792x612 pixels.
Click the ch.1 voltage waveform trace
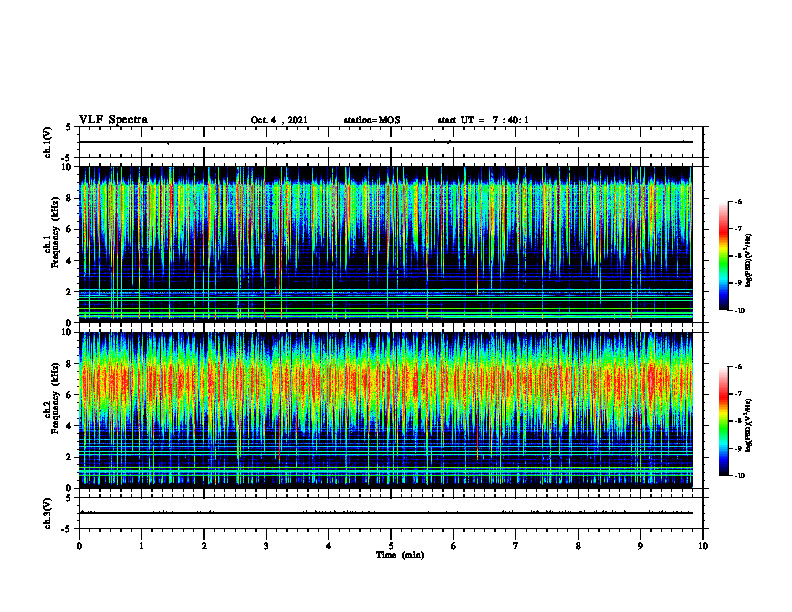386,142
